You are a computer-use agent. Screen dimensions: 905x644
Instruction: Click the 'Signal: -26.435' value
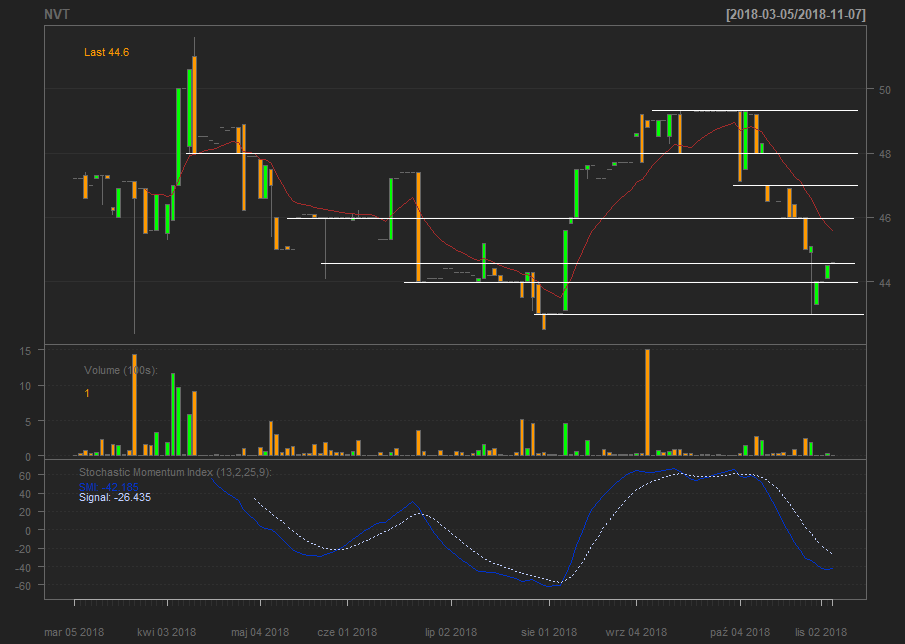click(115, 497)
